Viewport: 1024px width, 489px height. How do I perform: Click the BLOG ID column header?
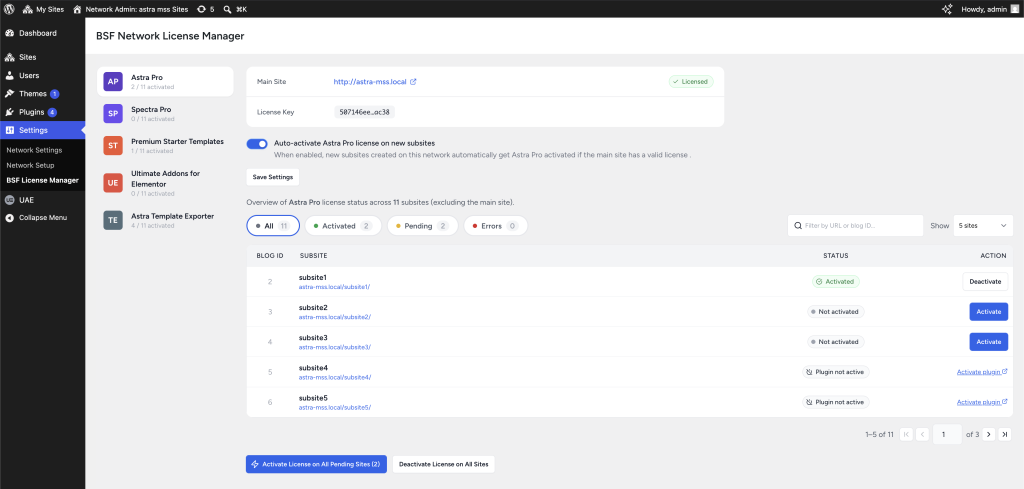270,256
